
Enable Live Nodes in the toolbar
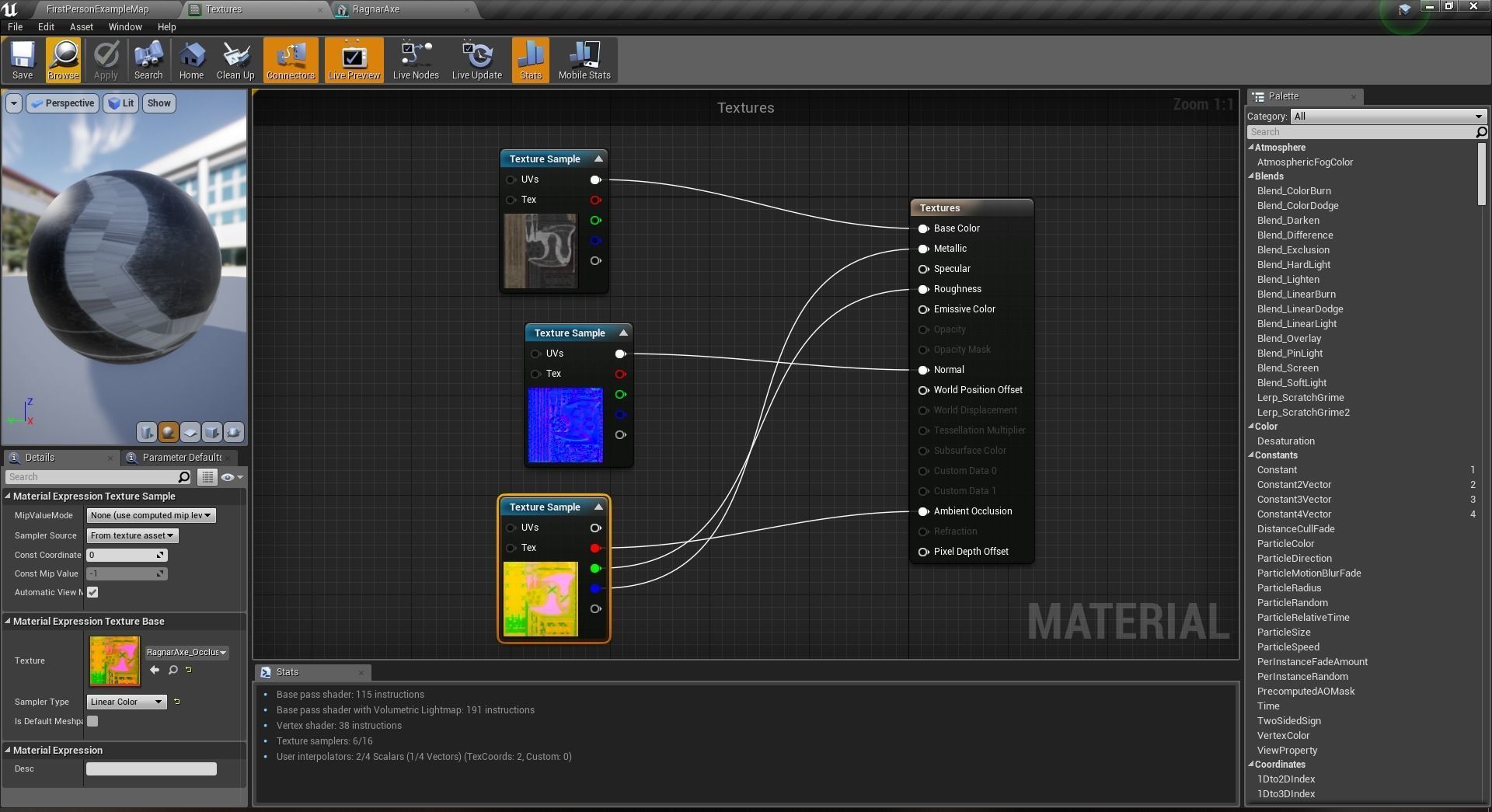pyautogui.click(x=416, y=60)
